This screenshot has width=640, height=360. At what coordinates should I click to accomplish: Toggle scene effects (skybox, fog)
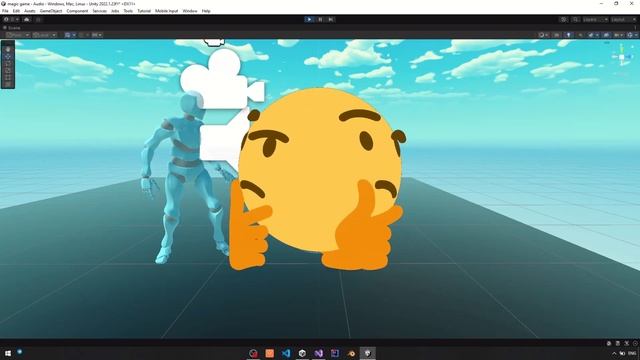pos(591,35)
